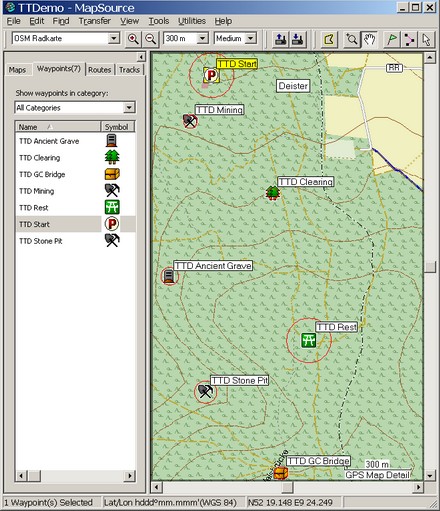
Task: Open the Transfer menu
Action: tap(95, 21)
